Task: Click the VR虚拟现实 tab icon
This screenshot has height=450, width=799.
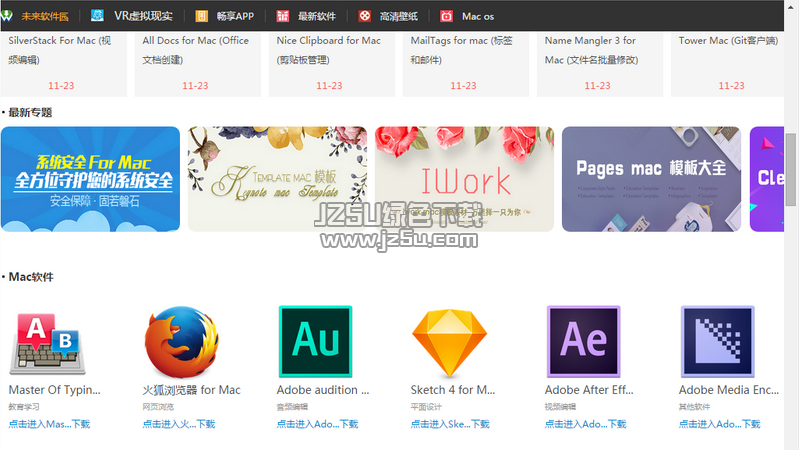Action: (97, 16)
